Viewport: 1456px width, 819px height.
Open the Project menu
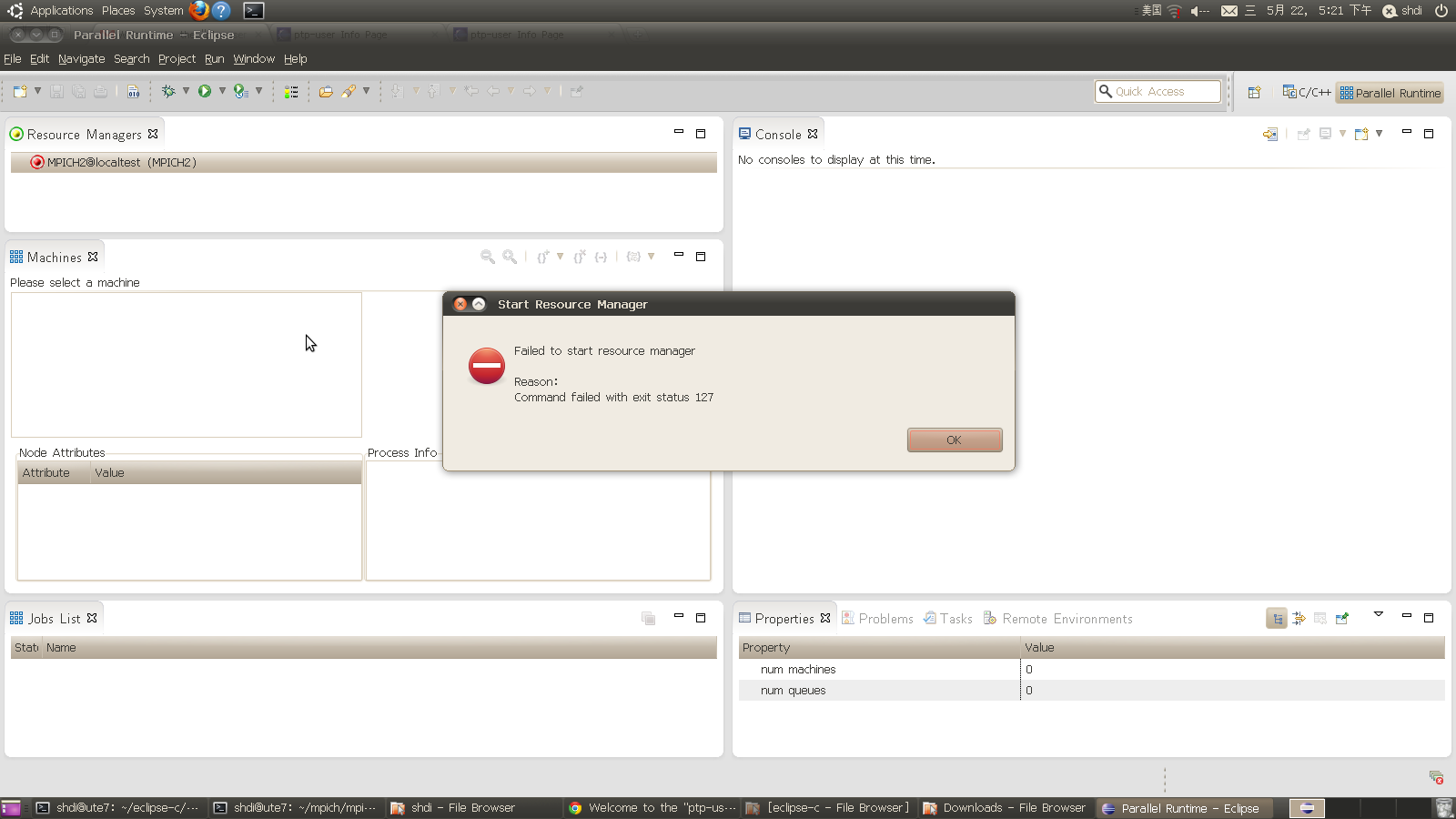[177, 59]
